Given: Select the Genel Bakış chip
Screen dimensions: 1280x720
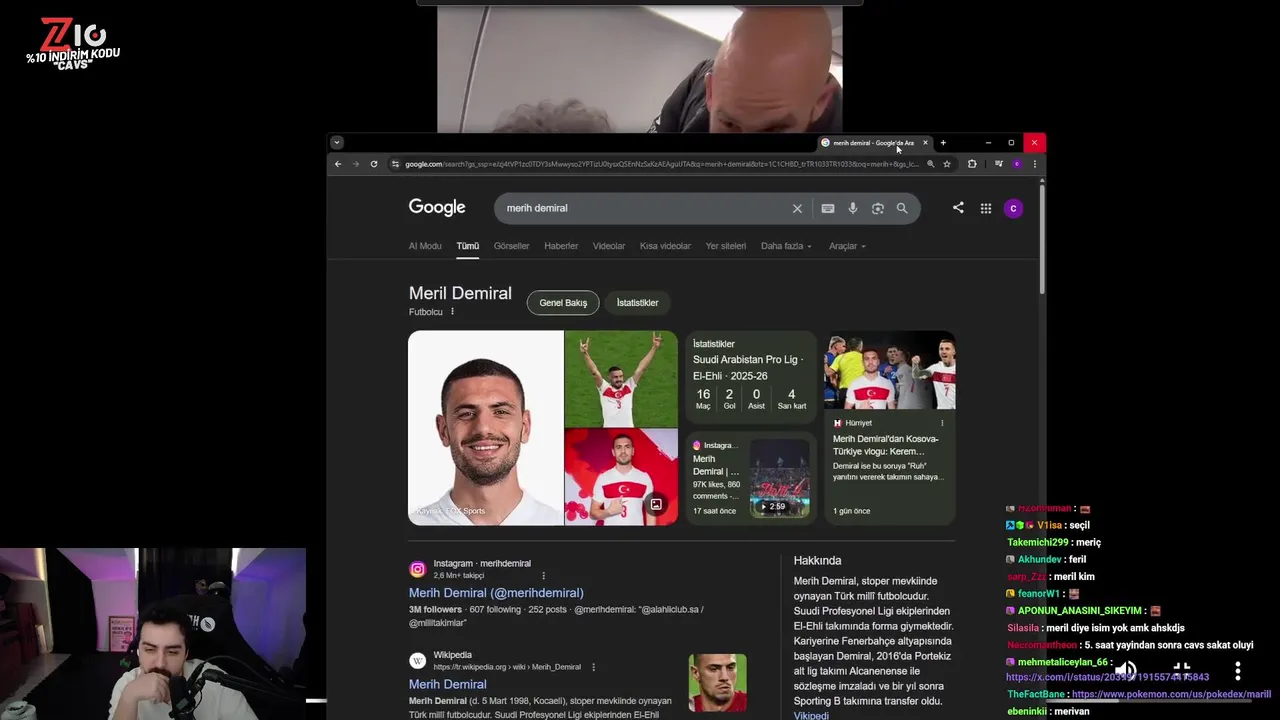Looking at the screenshot, I should click(563, 303).
